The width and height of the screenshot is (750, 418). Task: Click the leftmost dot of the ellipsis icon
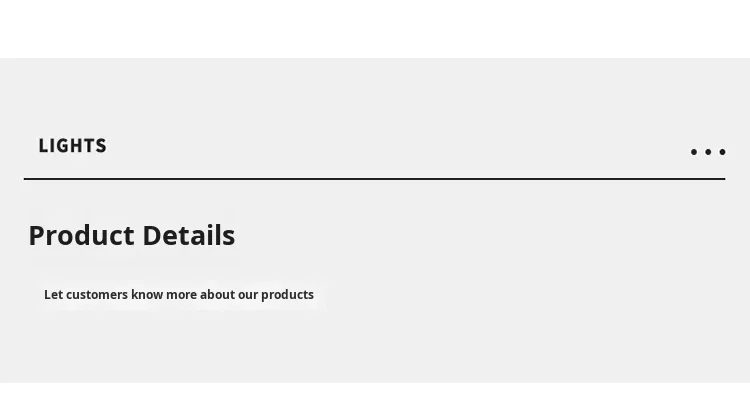(694, 152)
